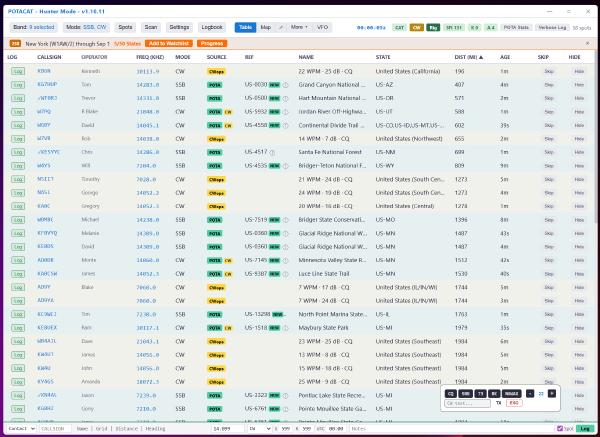Hide the Bridger-Teton National Forest spot
This screenshot has height=437, width=600.
click(579, 166)
